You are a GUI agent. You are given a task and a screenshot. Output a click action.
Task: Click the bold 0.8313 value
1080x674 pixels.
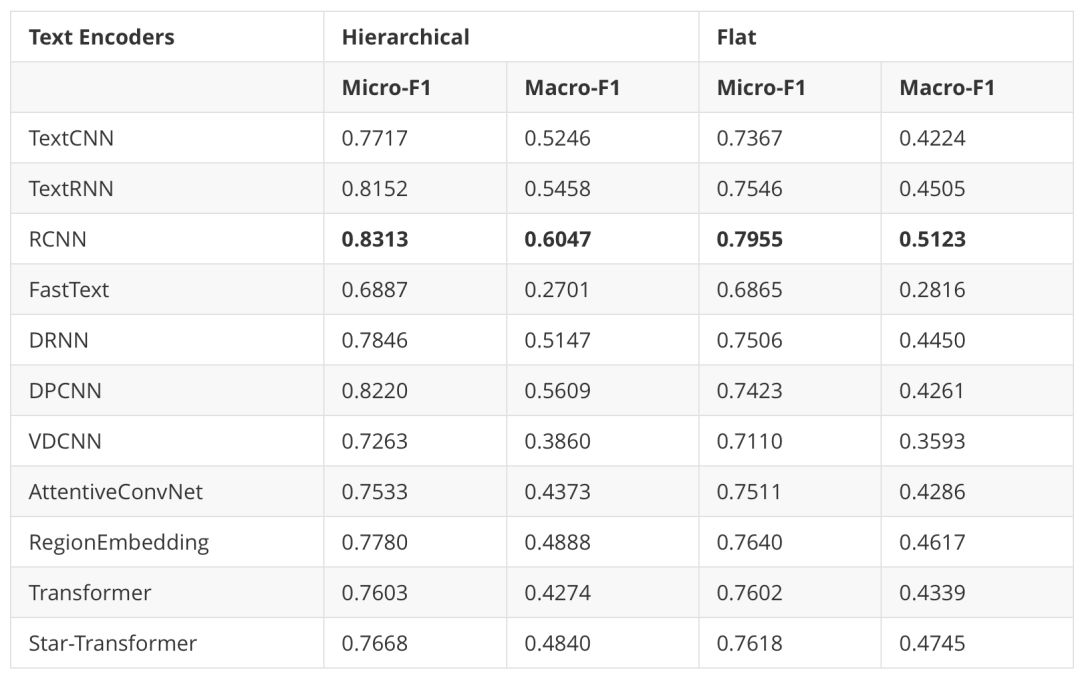pyautogui.click(x=375, y=239)
